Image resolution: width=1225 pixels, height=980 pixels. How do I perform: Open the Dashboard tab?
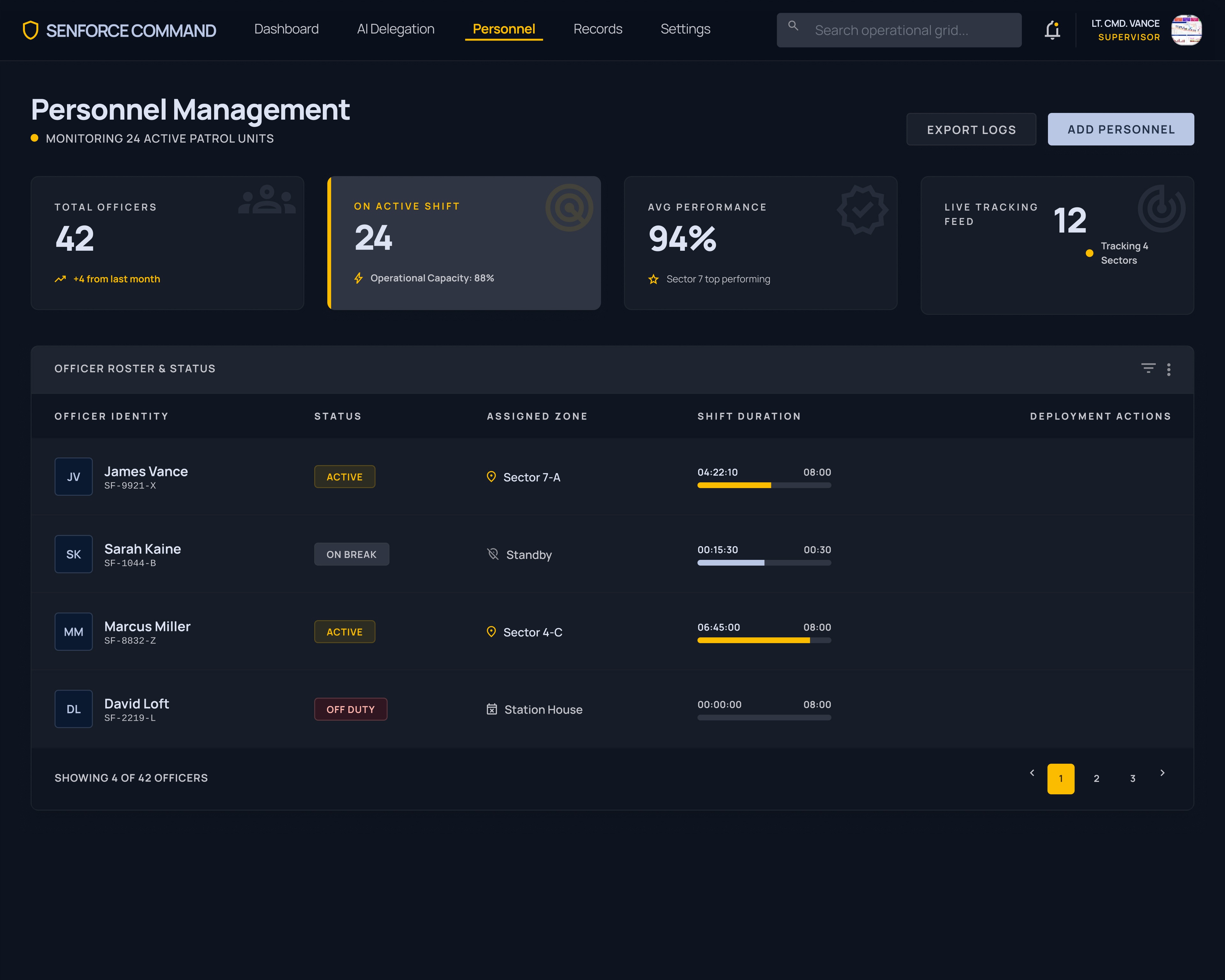pos(286,29)
